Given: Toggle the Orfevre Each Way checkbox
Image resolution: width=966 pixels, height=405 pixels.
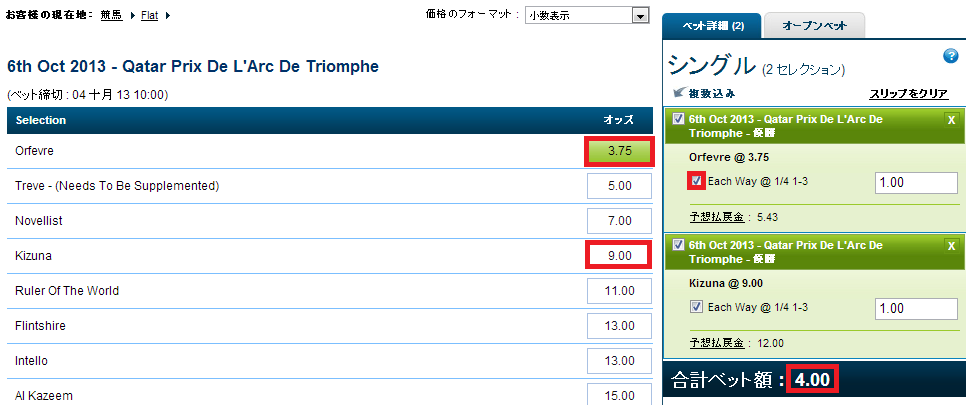Looking at the screenshot, I should (x=697, y=181).
